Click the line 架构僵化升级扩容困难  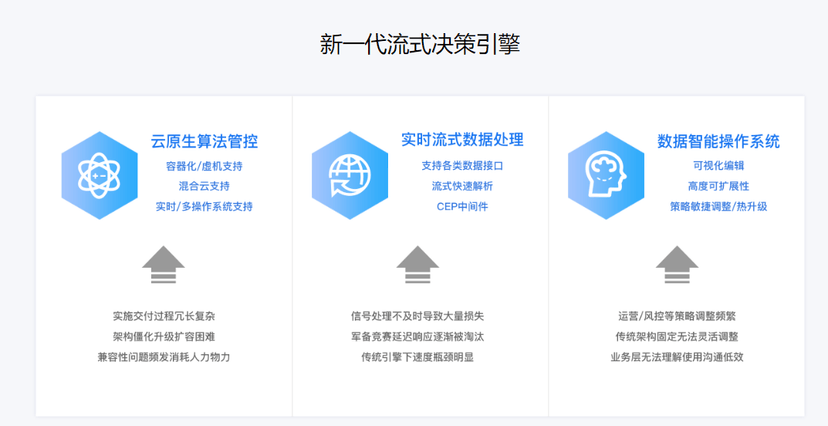[164, 337]
